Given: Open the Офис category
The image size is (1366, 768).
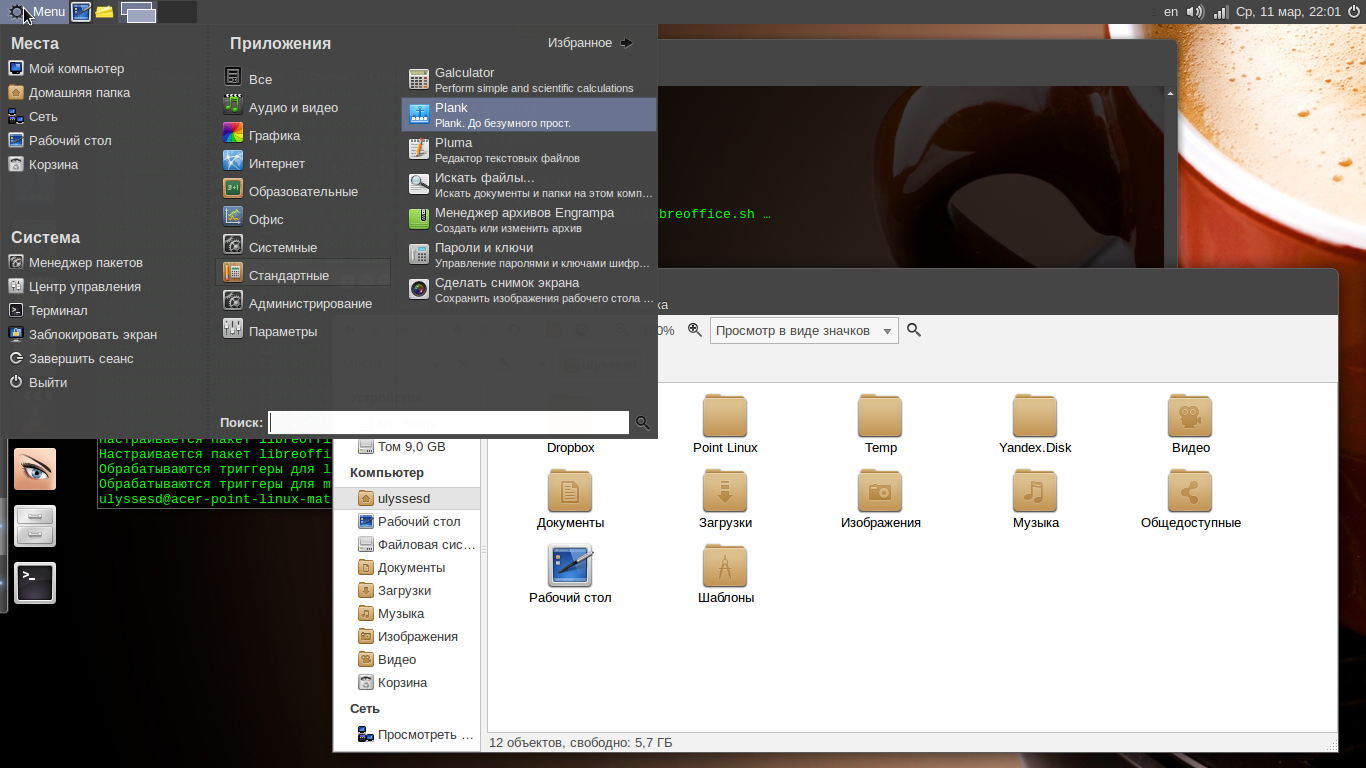Looking at the screenshot, I should 303,219.
